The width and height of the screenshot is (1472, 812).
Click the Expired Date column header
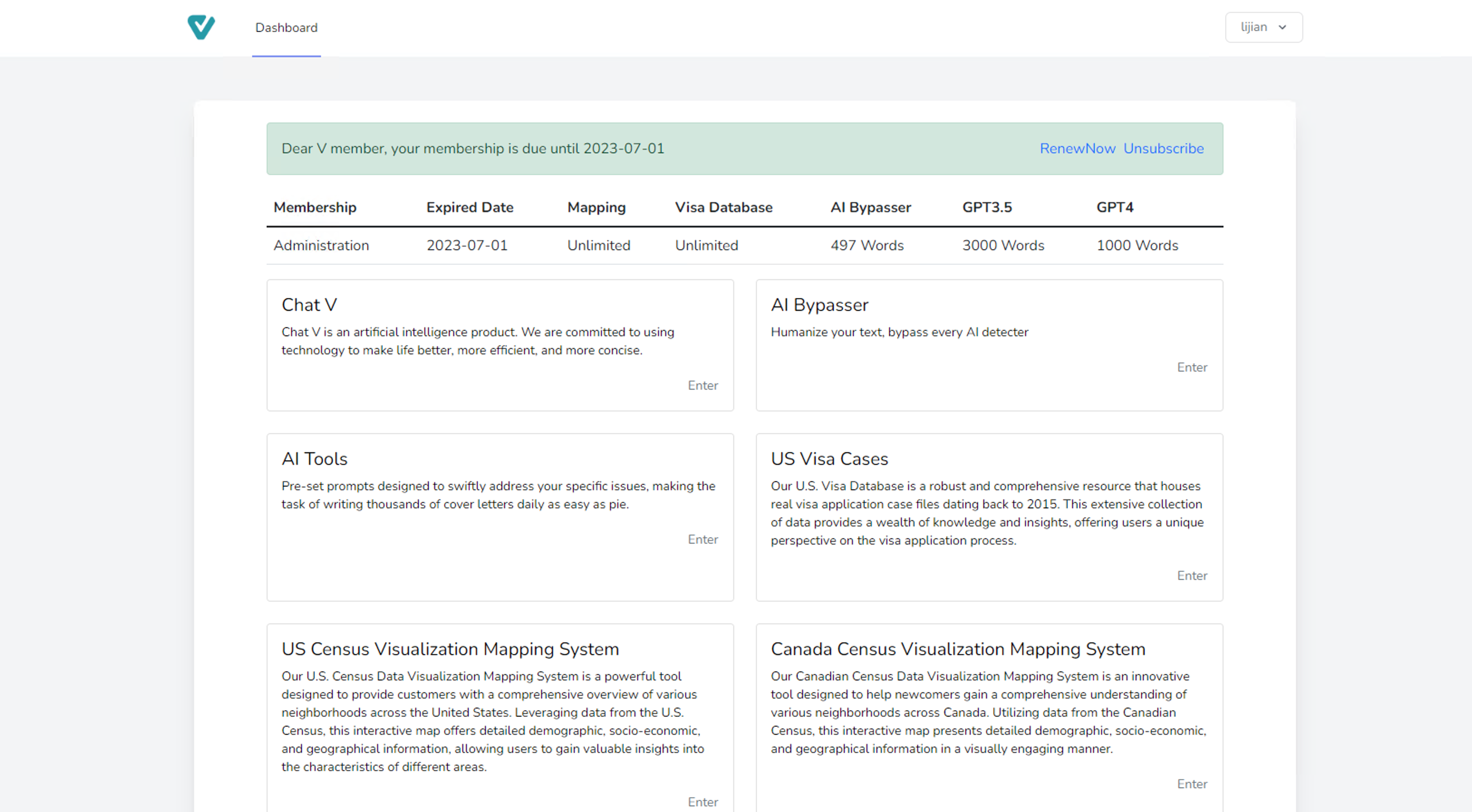469,208
